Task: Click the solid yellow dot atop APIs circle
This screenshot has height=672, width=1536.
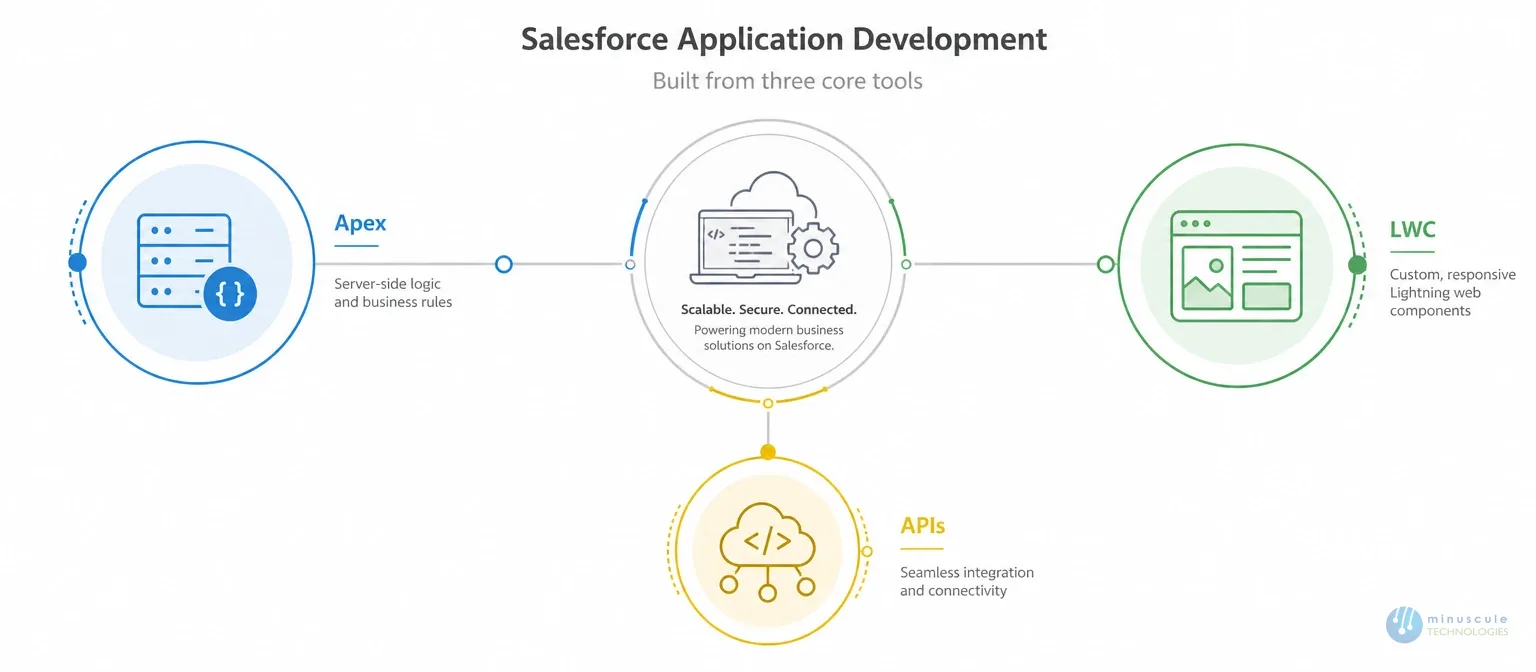Action: [x=767, y=453]
